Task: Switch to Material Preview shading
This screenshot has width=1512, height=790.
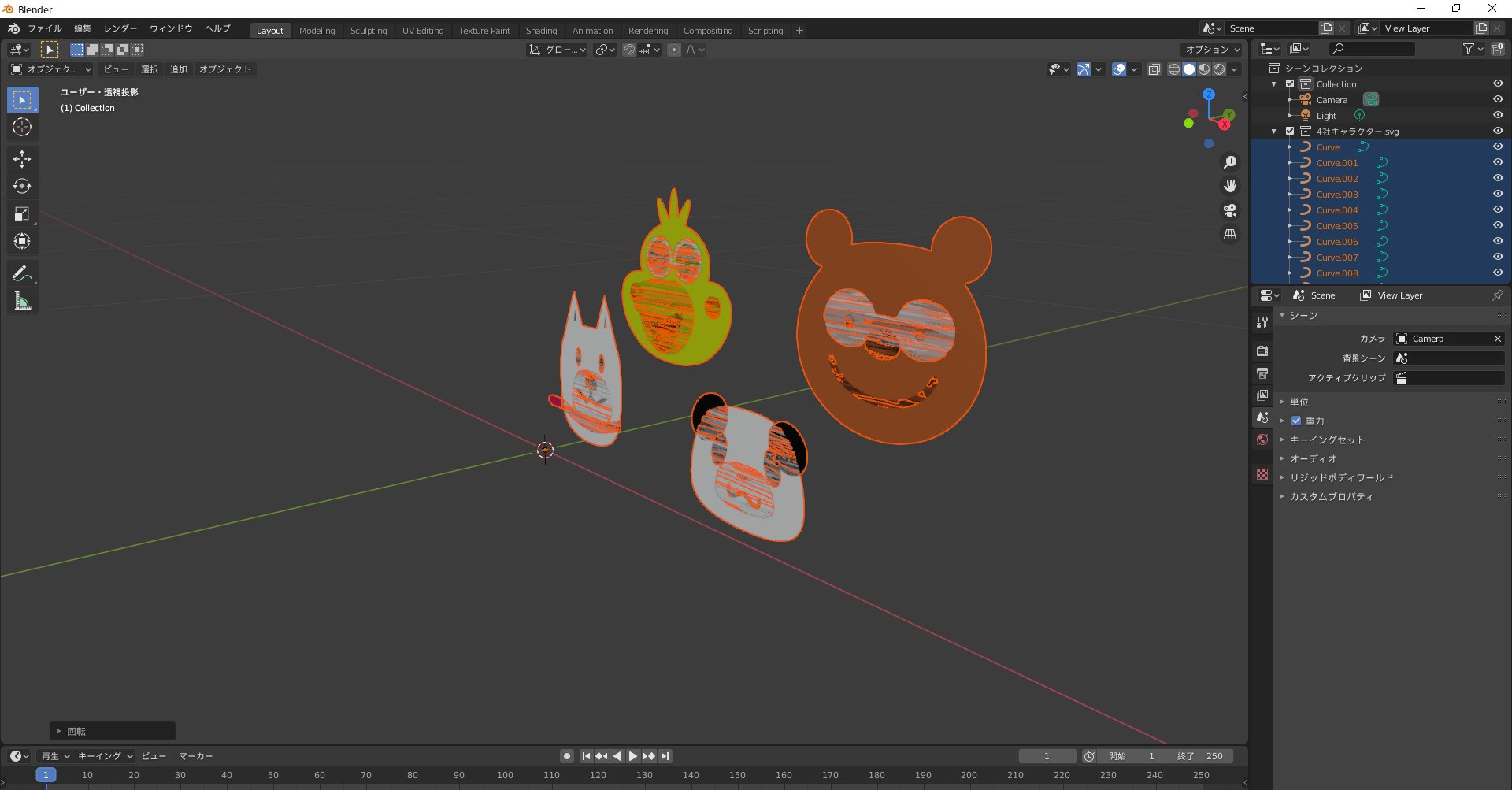Action: coord(1204,69)
